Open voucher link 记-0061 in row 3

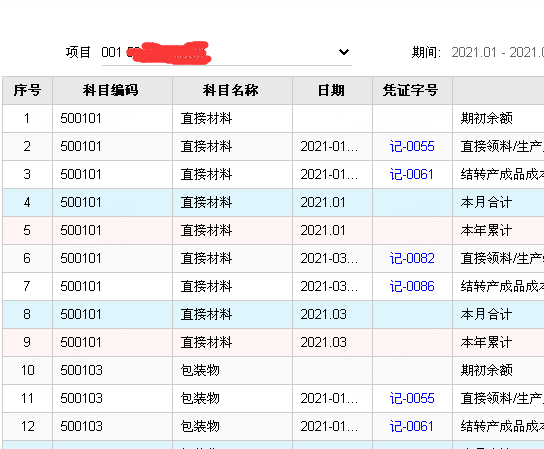[412, 175]
